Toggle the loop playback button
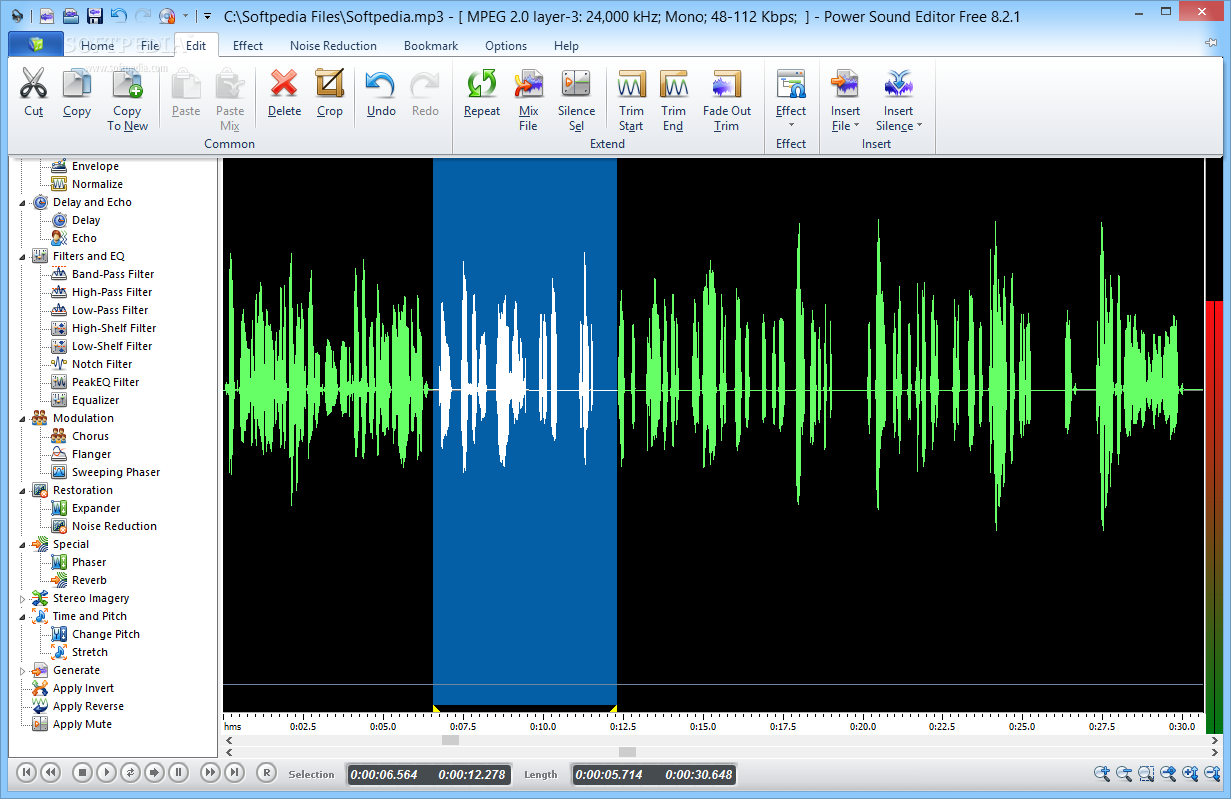1231x799 pixels. coord(130,772)
